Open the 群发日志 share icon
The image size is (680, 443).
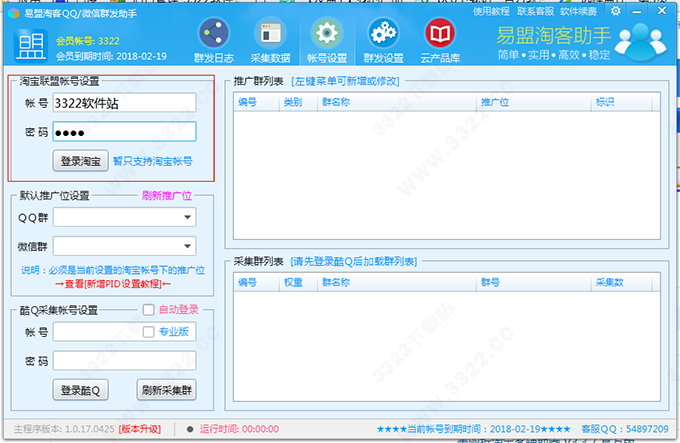click(213, 33)
